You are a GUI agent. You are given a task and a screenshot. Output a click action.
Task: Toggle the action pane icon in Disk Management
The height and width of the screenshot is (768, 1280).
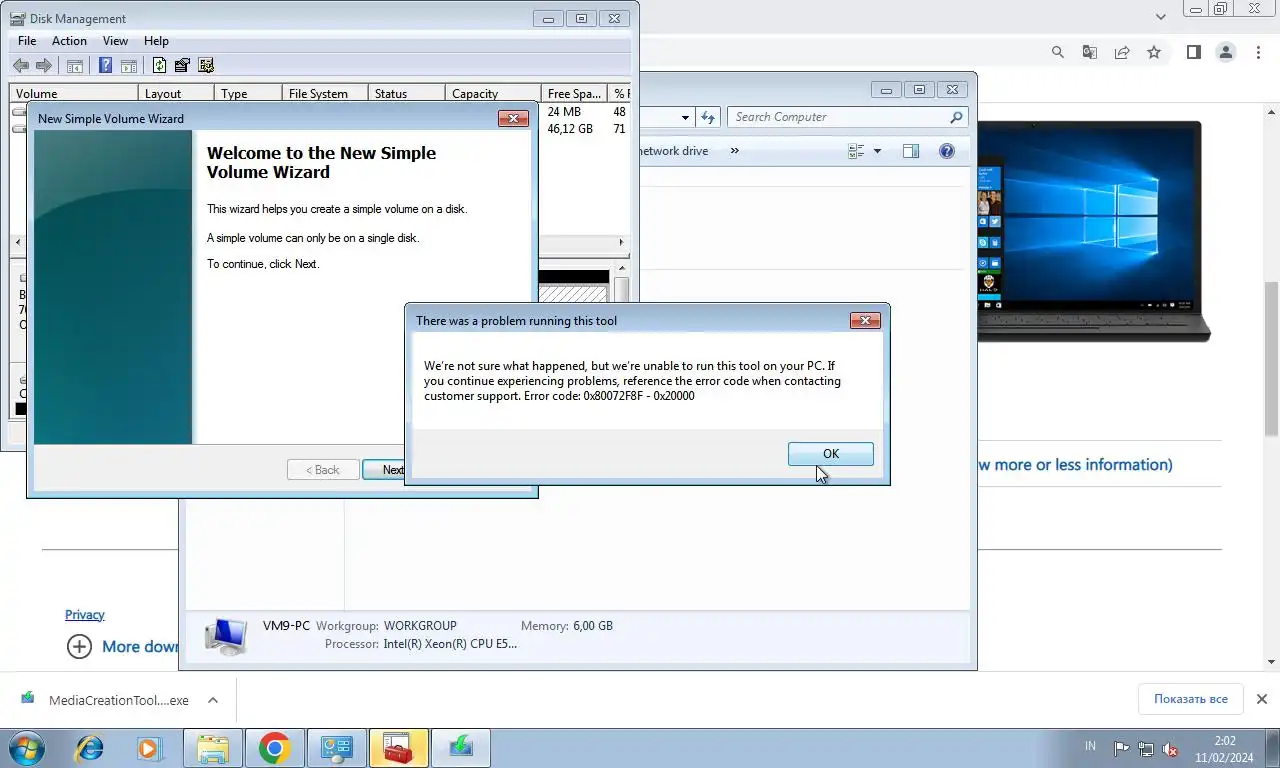click(x=129, y=66)
